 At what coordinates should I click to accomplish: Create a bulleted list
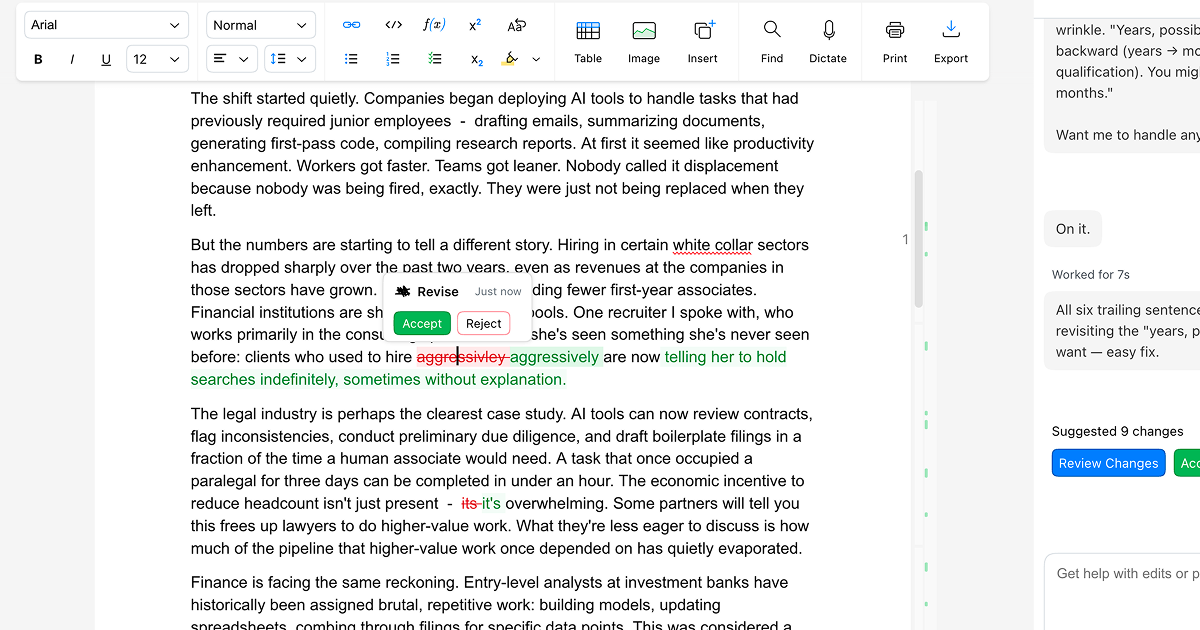tap(352, 59)
